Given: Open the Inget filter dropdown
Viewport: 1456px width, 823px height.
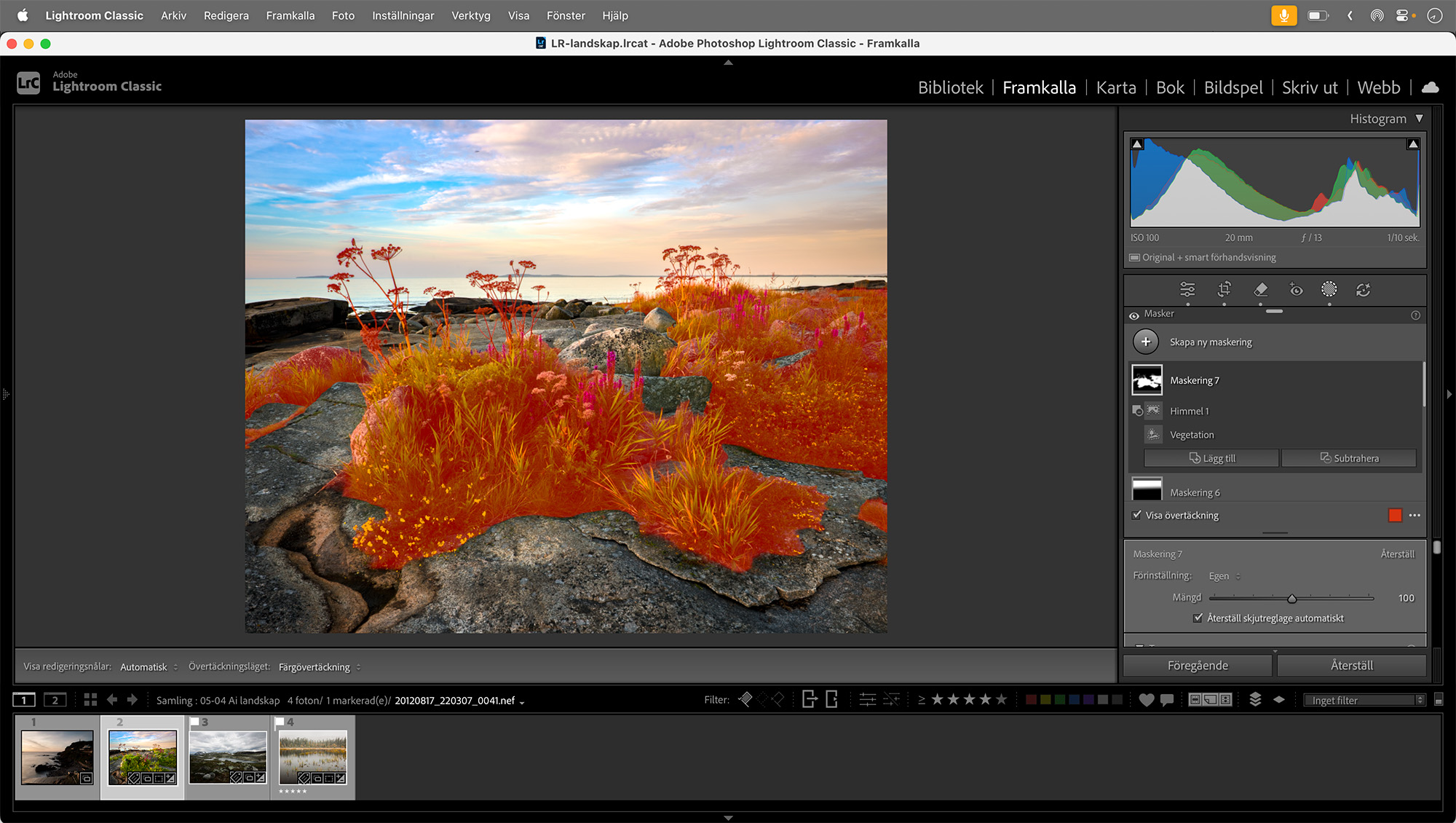Looking at the screenshot, I should point(1364,700).
